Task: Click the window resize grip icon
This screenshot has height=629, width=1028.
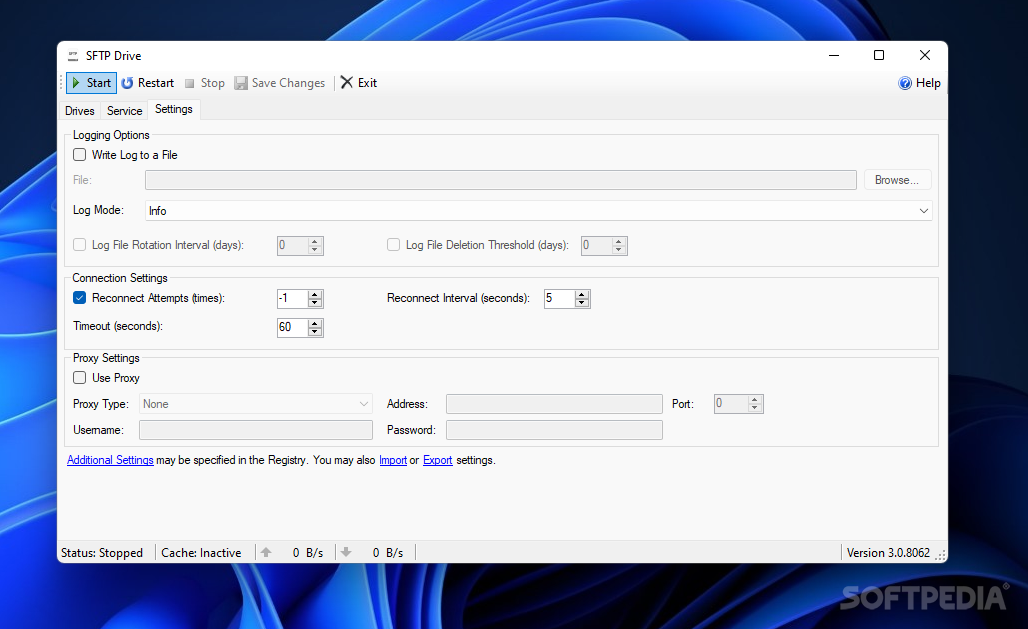Action: (941, 556)
